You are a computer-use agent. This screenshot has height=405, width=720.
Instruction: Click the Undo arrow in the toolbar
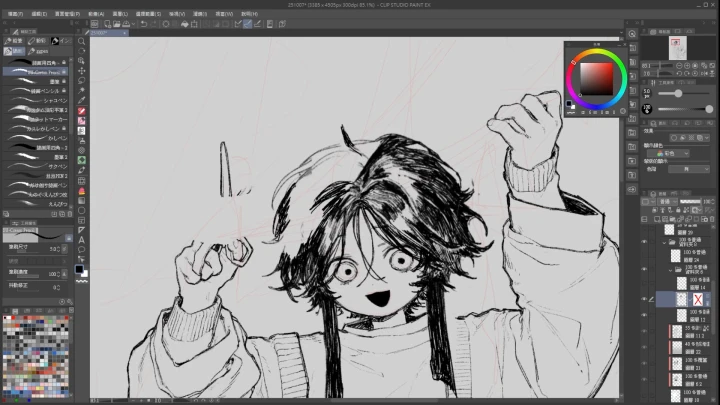[143, 24]
